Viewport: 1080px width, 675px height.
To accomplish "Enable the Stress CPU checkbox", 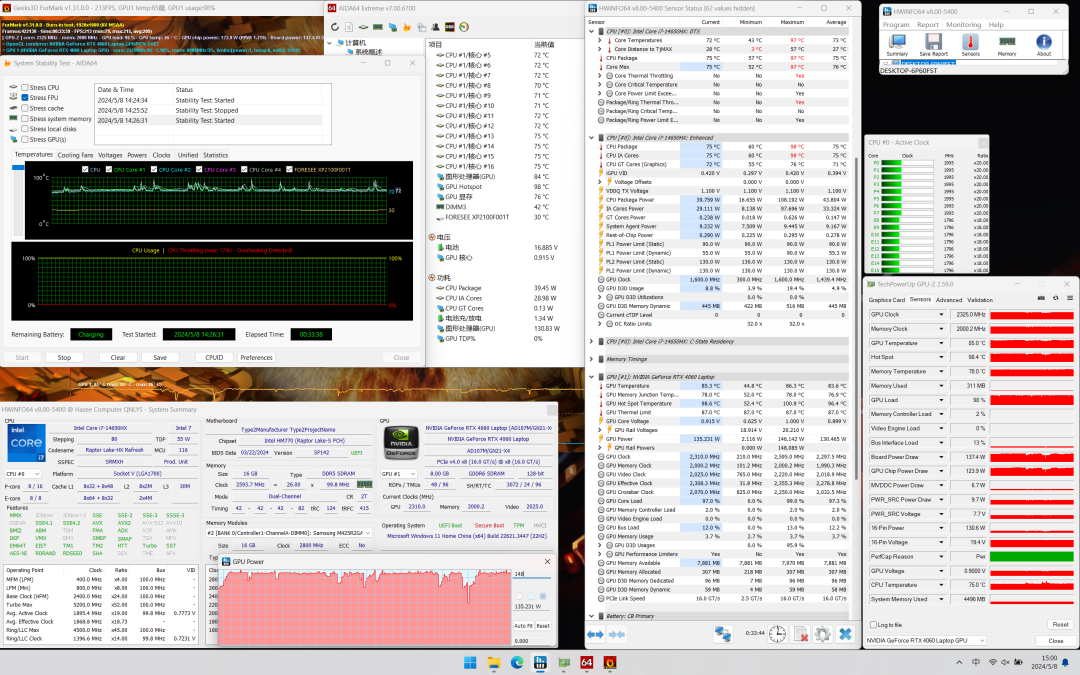I will point(25,88).
